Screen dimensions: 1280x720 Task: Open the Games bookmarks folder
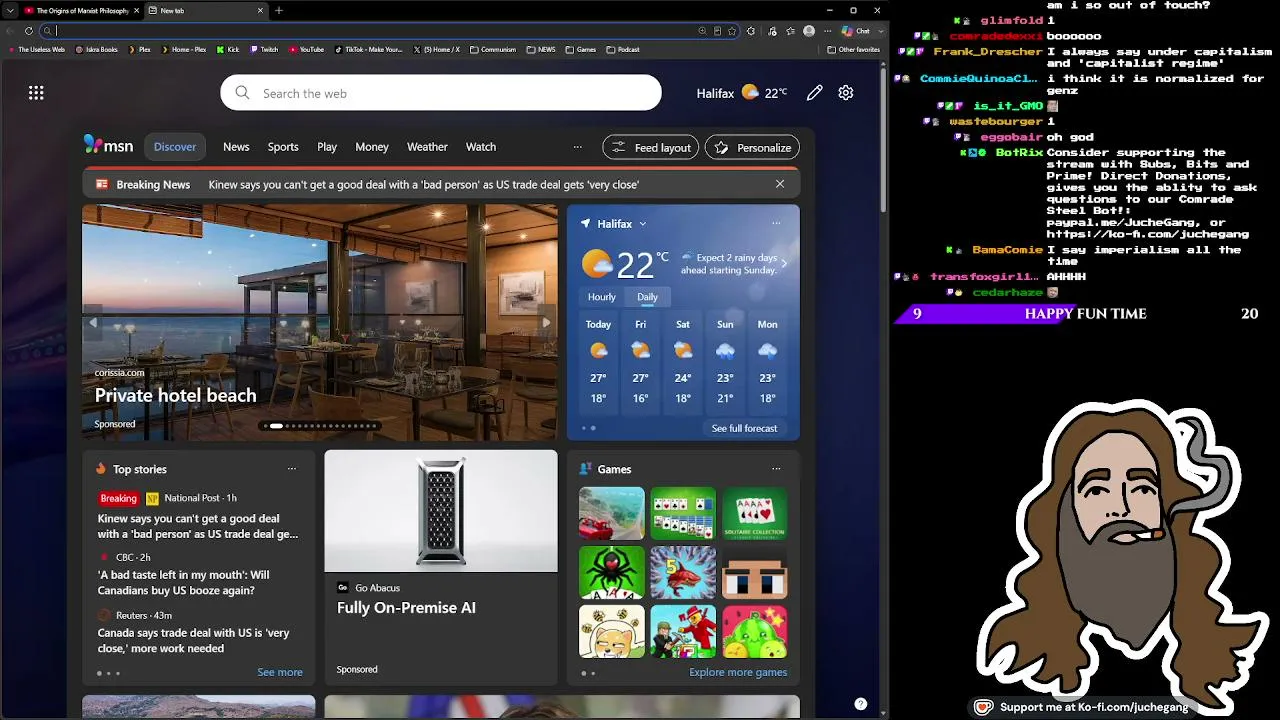(581, 49)
